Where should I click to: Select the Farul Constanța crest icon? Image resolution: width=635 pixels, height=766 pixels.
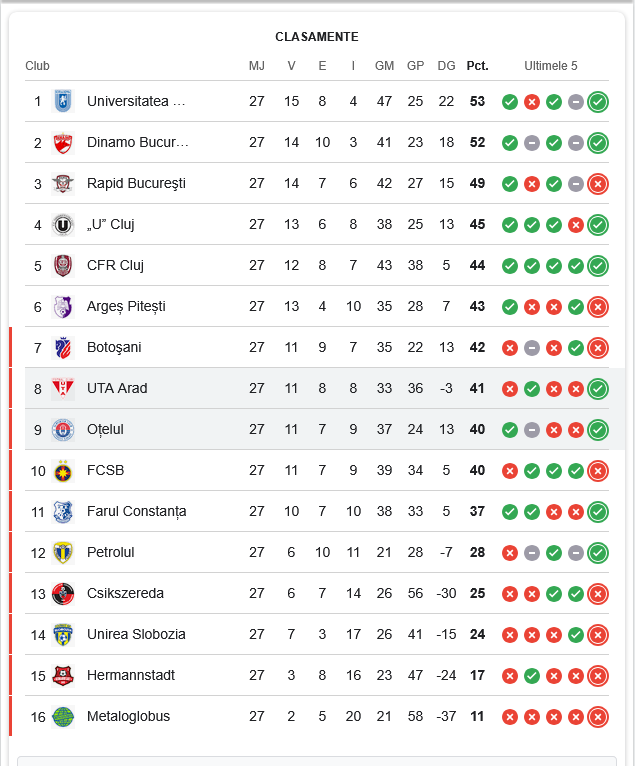point(63,511)
